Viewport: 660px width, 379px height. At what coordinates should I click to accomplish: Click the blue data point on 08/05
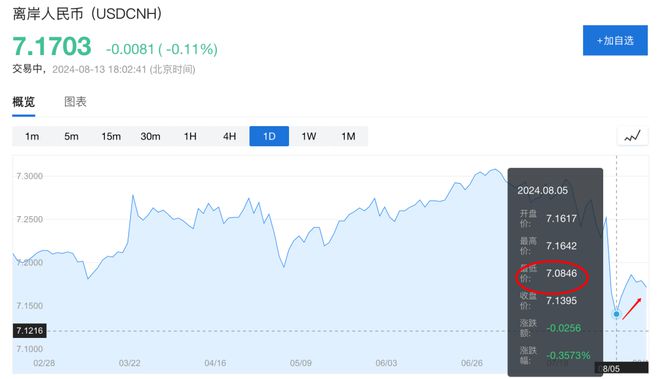coord(617,314)
